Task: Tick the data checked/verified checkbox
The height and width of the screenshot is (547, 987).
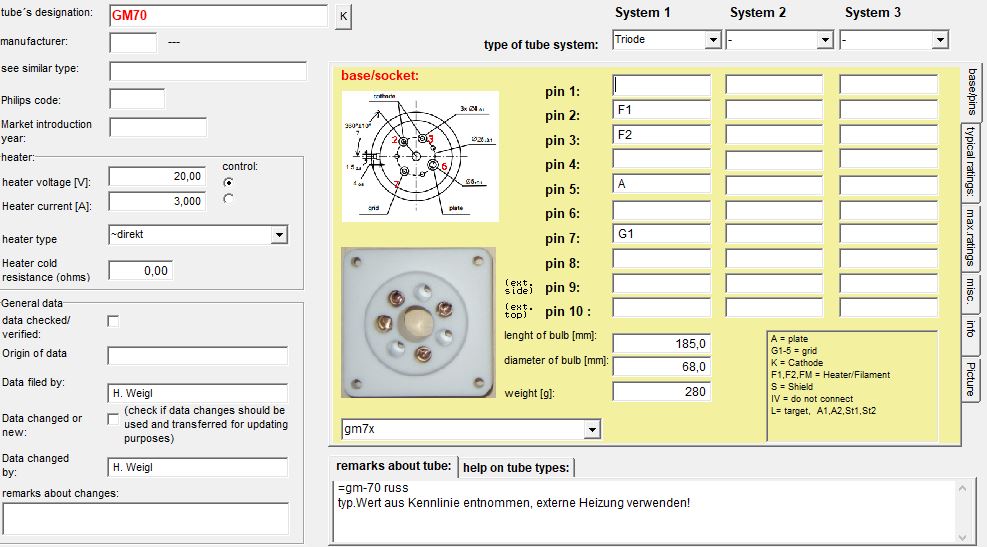Action: click(113, 322)
